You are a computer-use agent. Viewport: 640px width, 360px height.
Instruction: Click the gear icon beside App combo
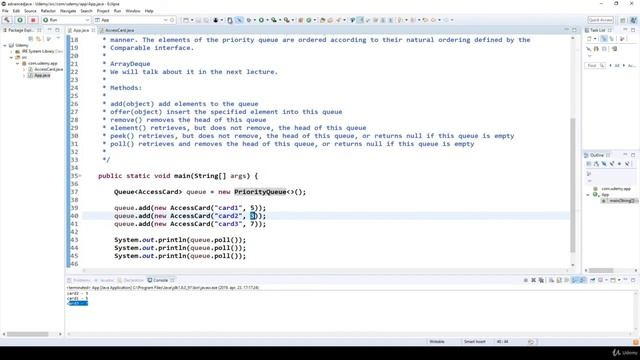pyautogui.click(x=172, y=20)
